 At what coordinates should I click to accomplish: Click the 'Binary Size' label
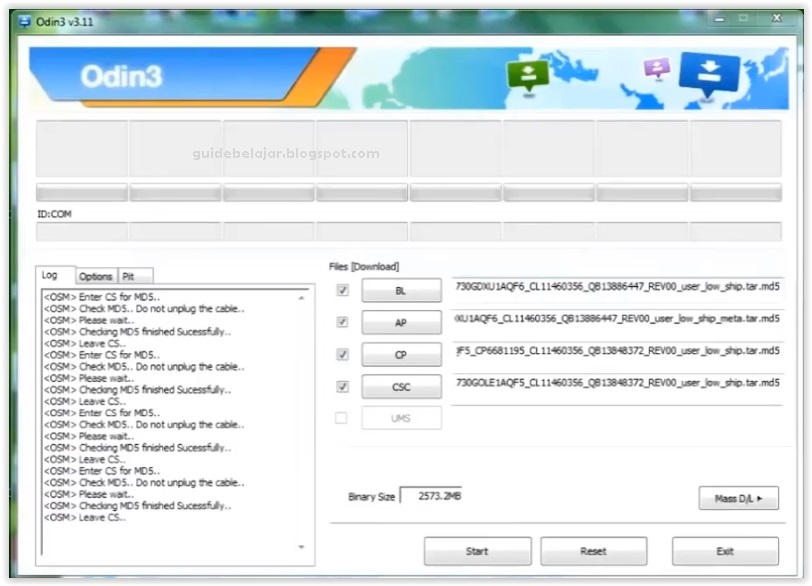[x=371, y=497]
